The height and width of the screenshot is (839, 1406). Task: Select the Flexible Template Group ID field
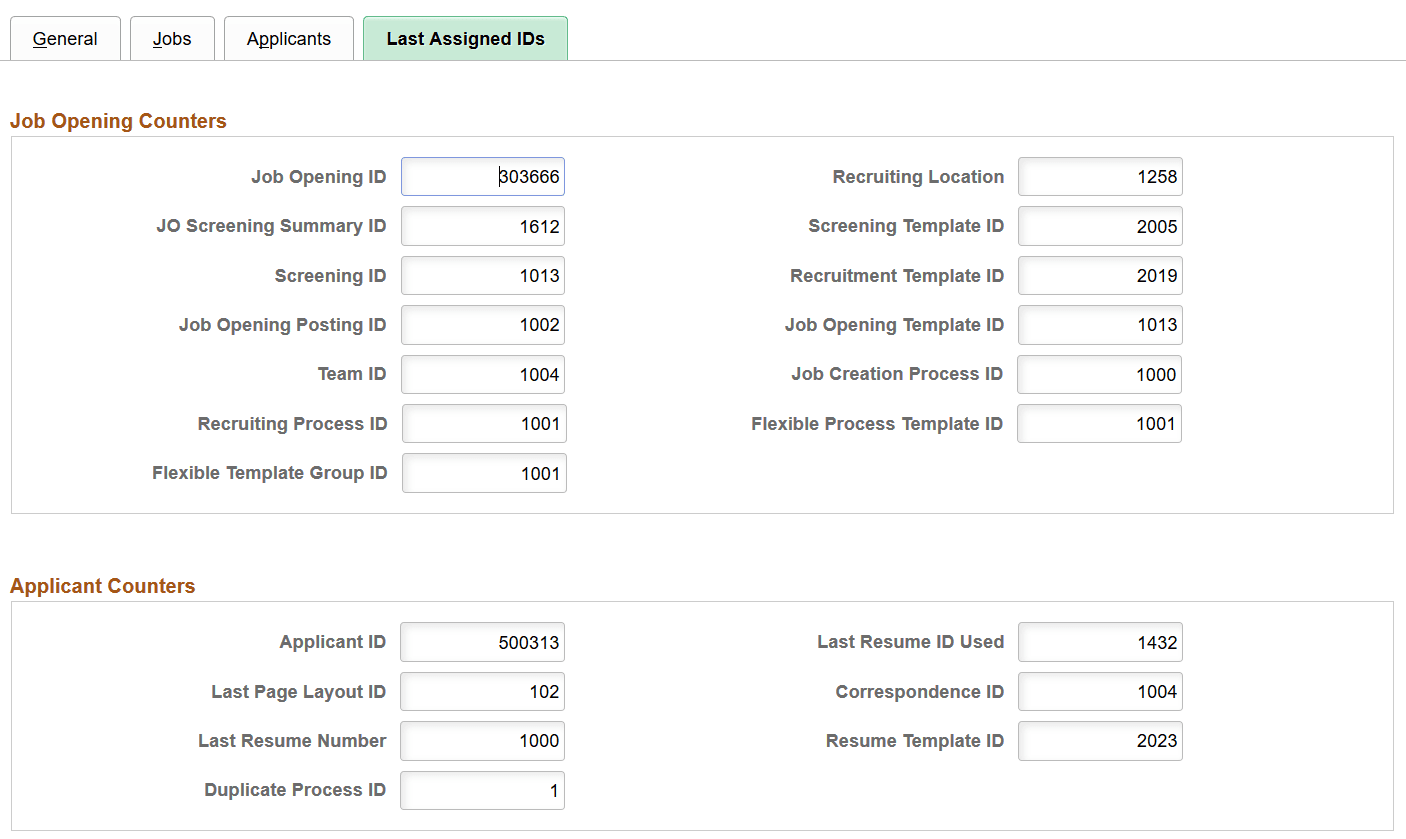coord(484,473)
